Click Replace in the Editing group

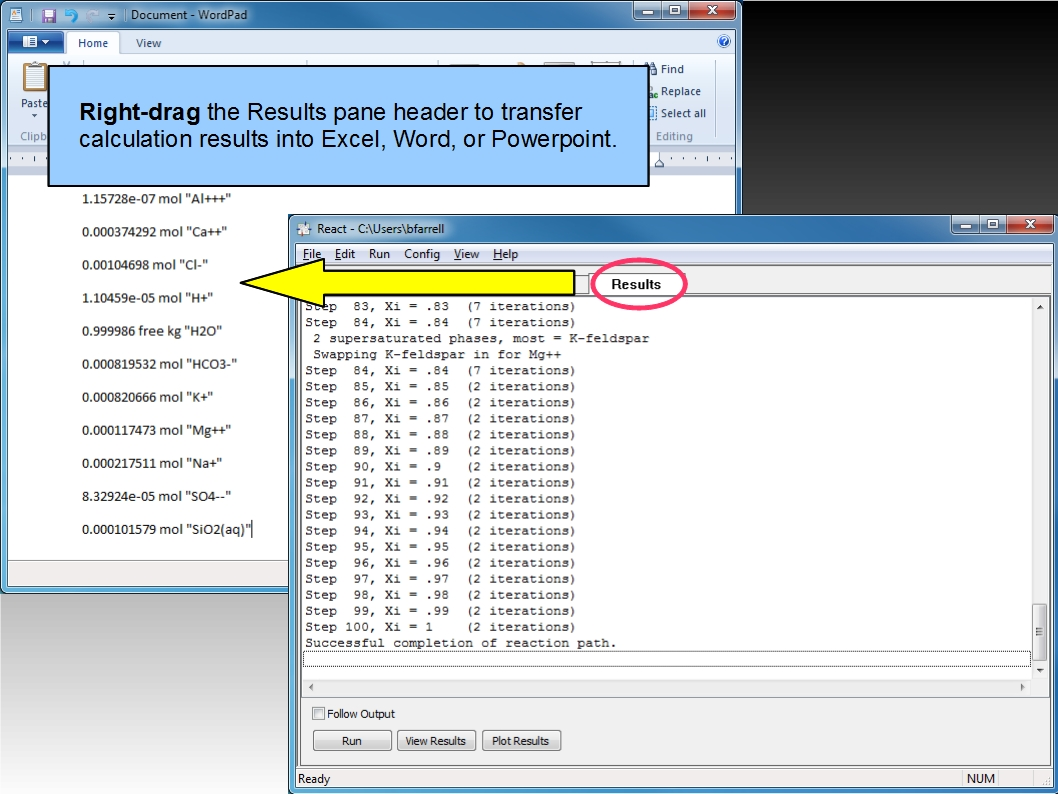coord(675,91)
